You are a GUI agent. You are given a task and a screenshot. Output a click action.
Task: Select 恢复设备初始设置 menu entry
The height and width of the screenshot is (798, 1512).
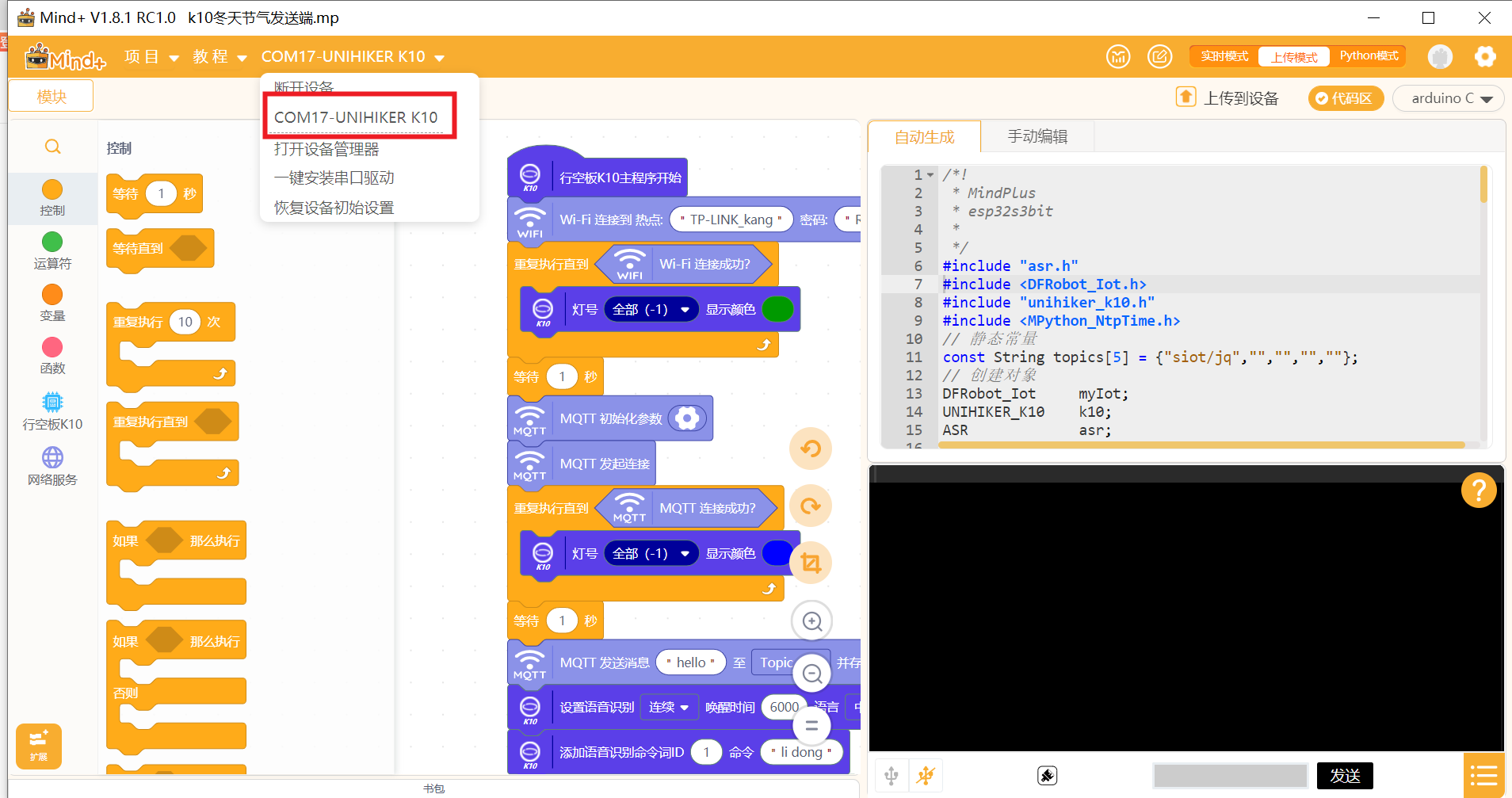(x=334, y=208)
